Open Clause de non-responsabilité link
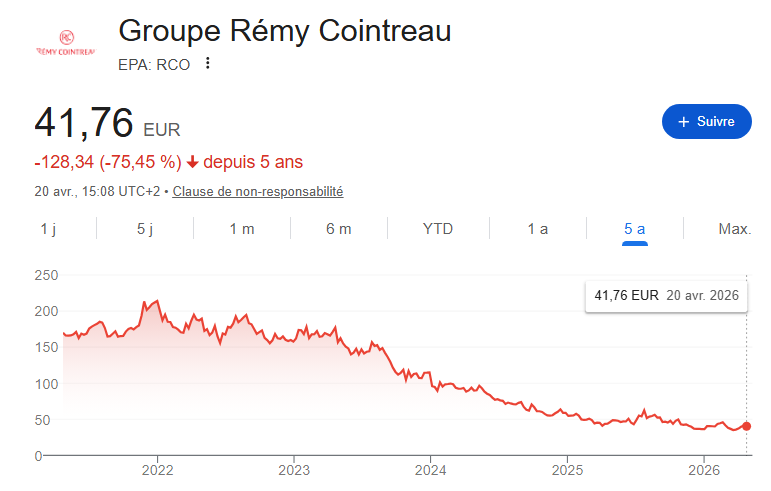Viewport: 771px width, 491px height. (x=258, y=191)
